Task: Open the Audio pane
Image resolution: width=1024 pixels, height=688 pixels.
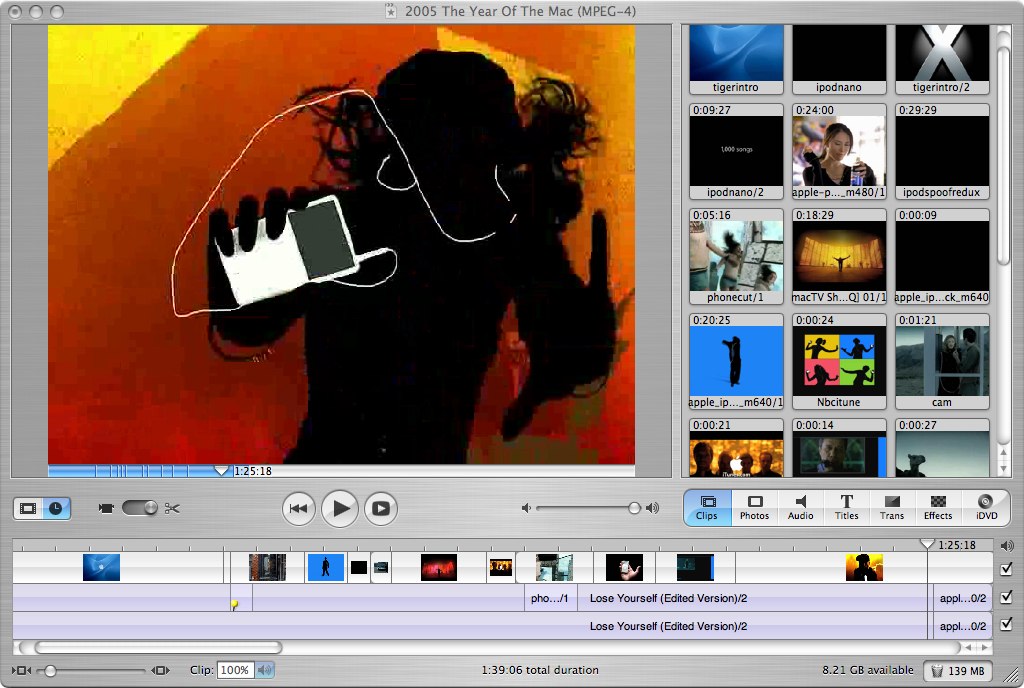Action: click(801, 508)
